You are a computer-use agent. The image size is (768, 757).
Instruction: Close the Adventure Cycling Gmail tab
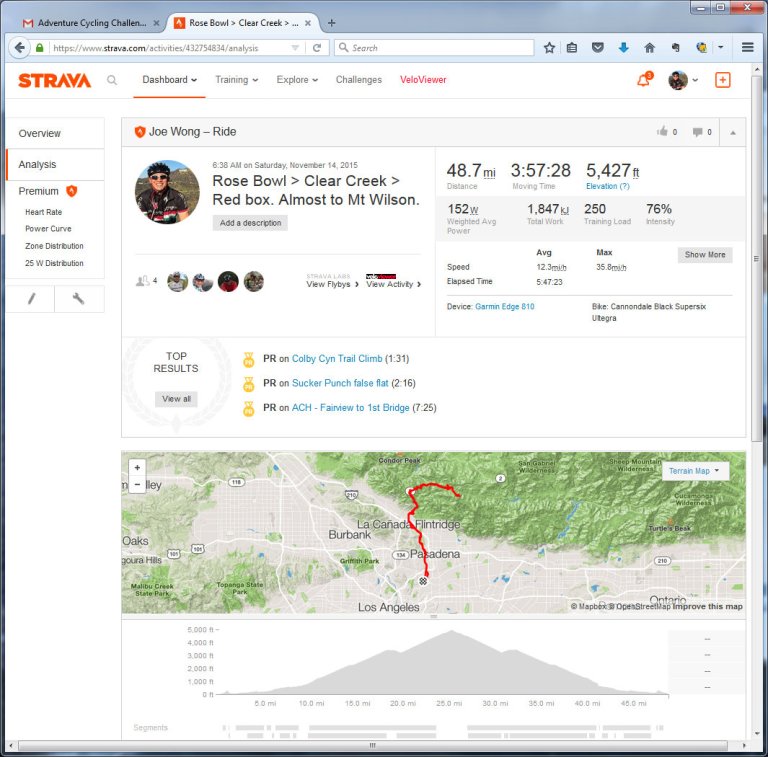[156, 23]
